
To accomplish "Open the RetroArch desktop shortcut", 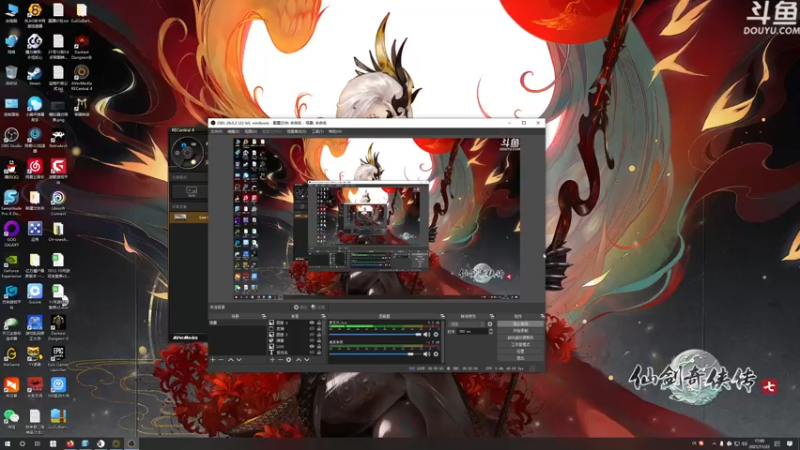I will [x=58, y=138].
